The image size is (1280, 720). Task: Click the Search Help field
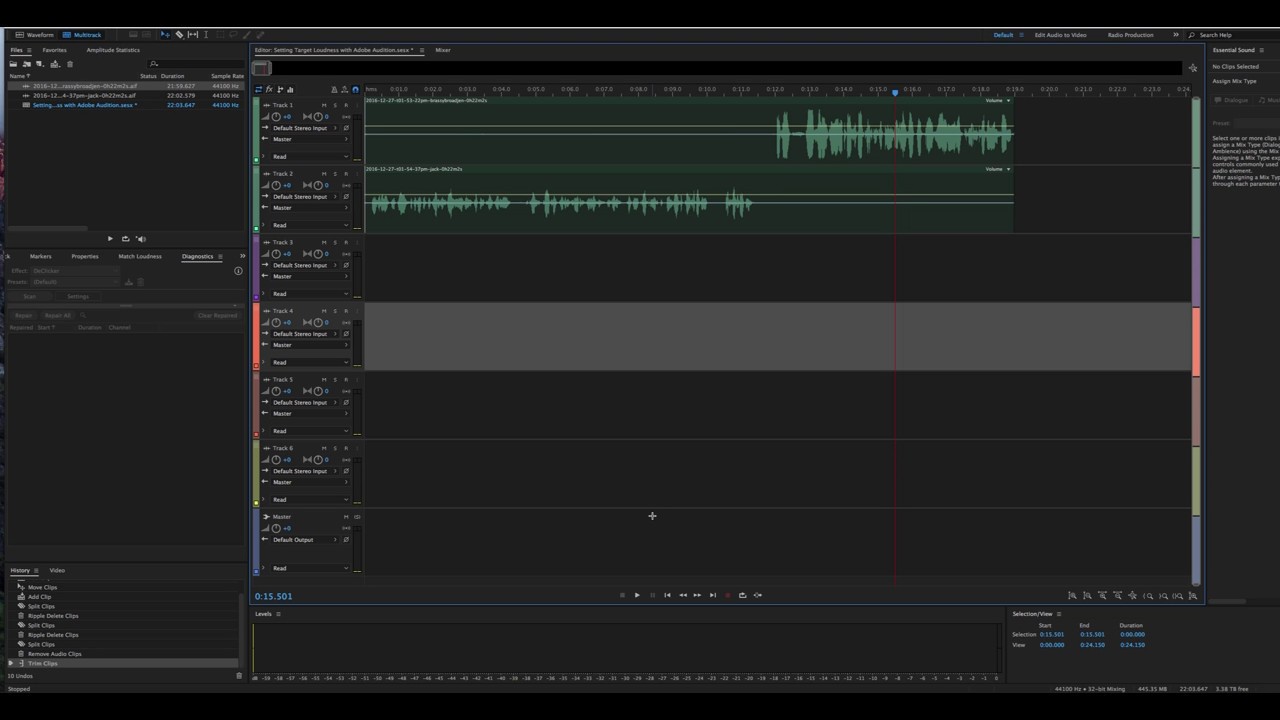pyautogui.click(x=1229, y=35)
